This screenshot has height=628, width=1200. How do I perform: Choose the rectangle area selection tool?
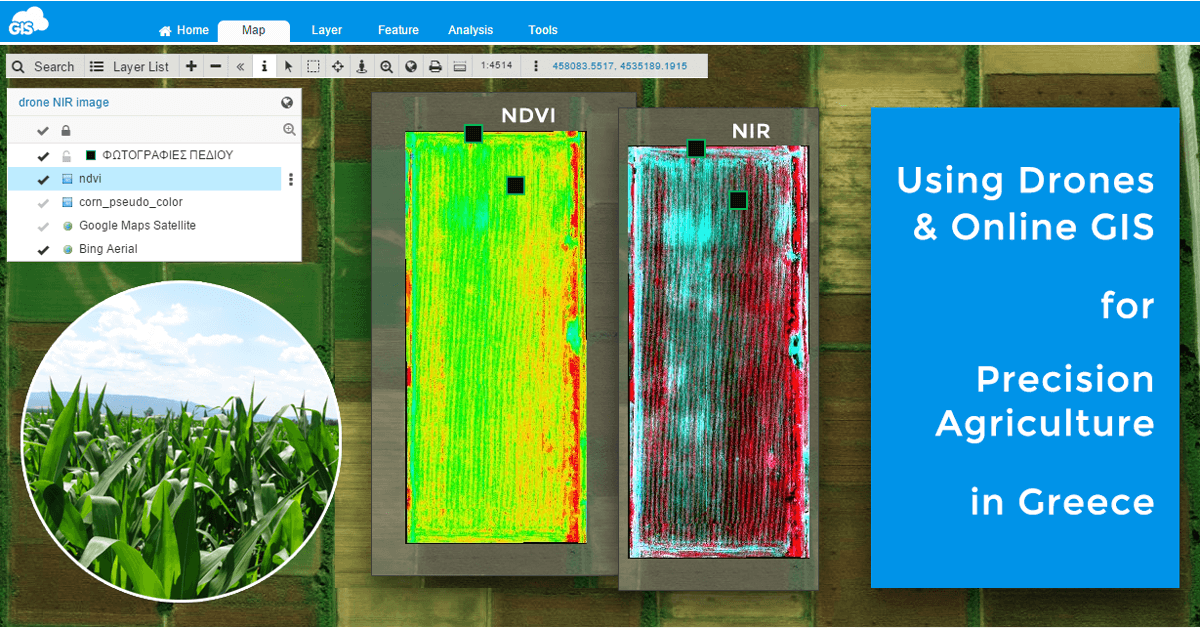point(313,66)
